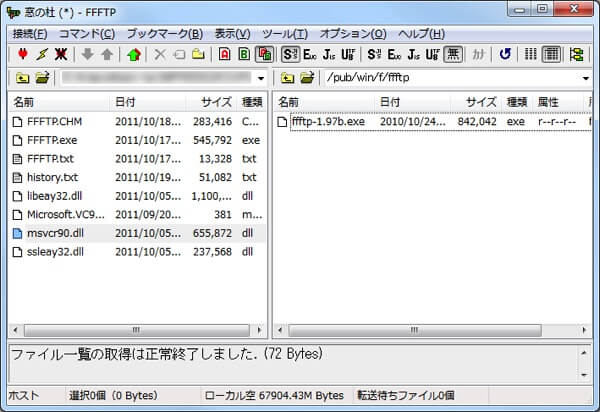
Task: Open the オプション(O) menu
Action: pos(353,34)
